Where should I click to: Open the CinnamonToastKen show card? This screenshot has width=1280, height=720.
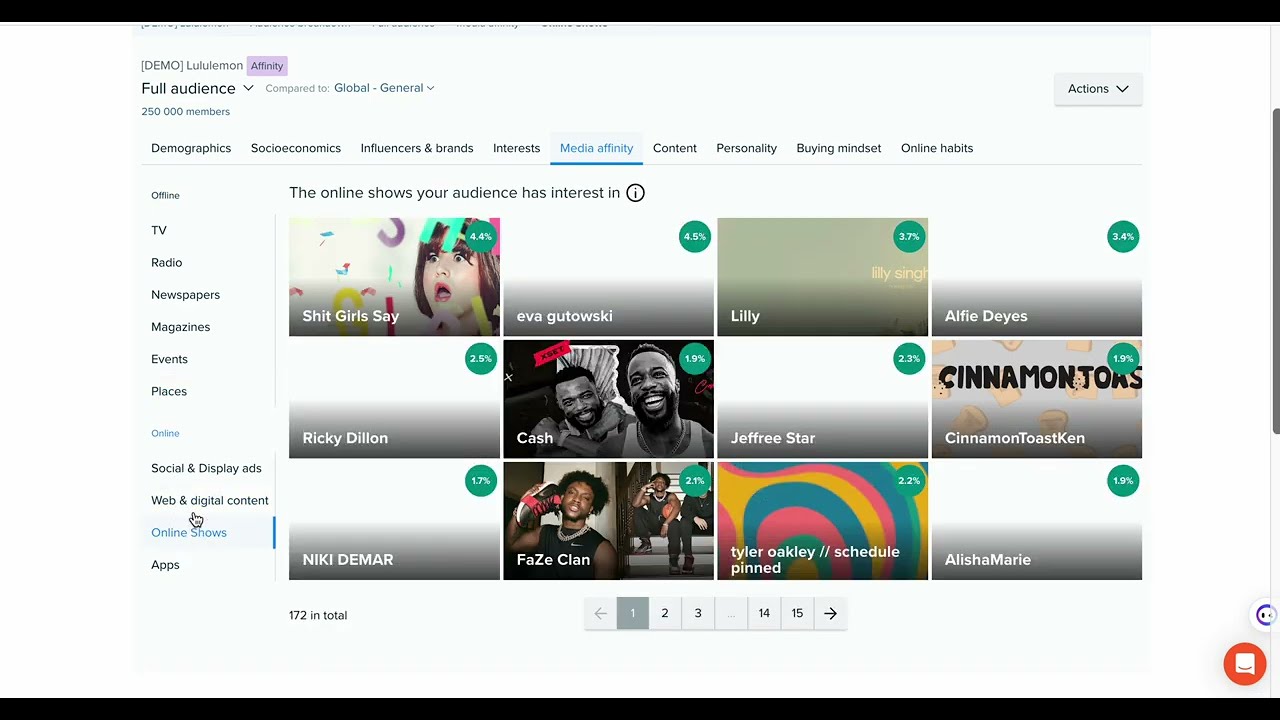pos(1036,399)
